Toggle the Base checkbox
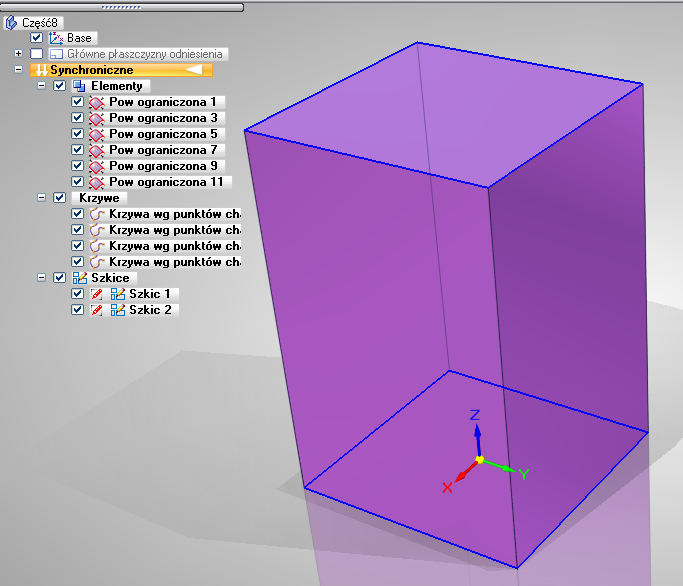Viewport: 683px width, 586px height. tap(37, 38)
